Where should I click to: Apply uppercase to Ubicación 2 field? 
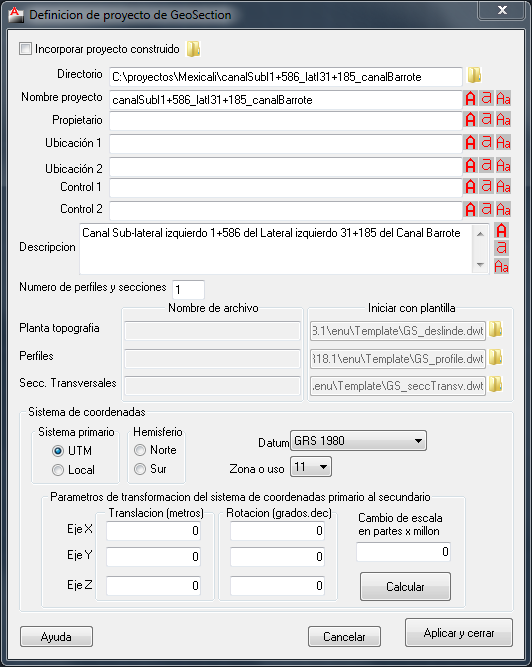(x=470, y=165)
